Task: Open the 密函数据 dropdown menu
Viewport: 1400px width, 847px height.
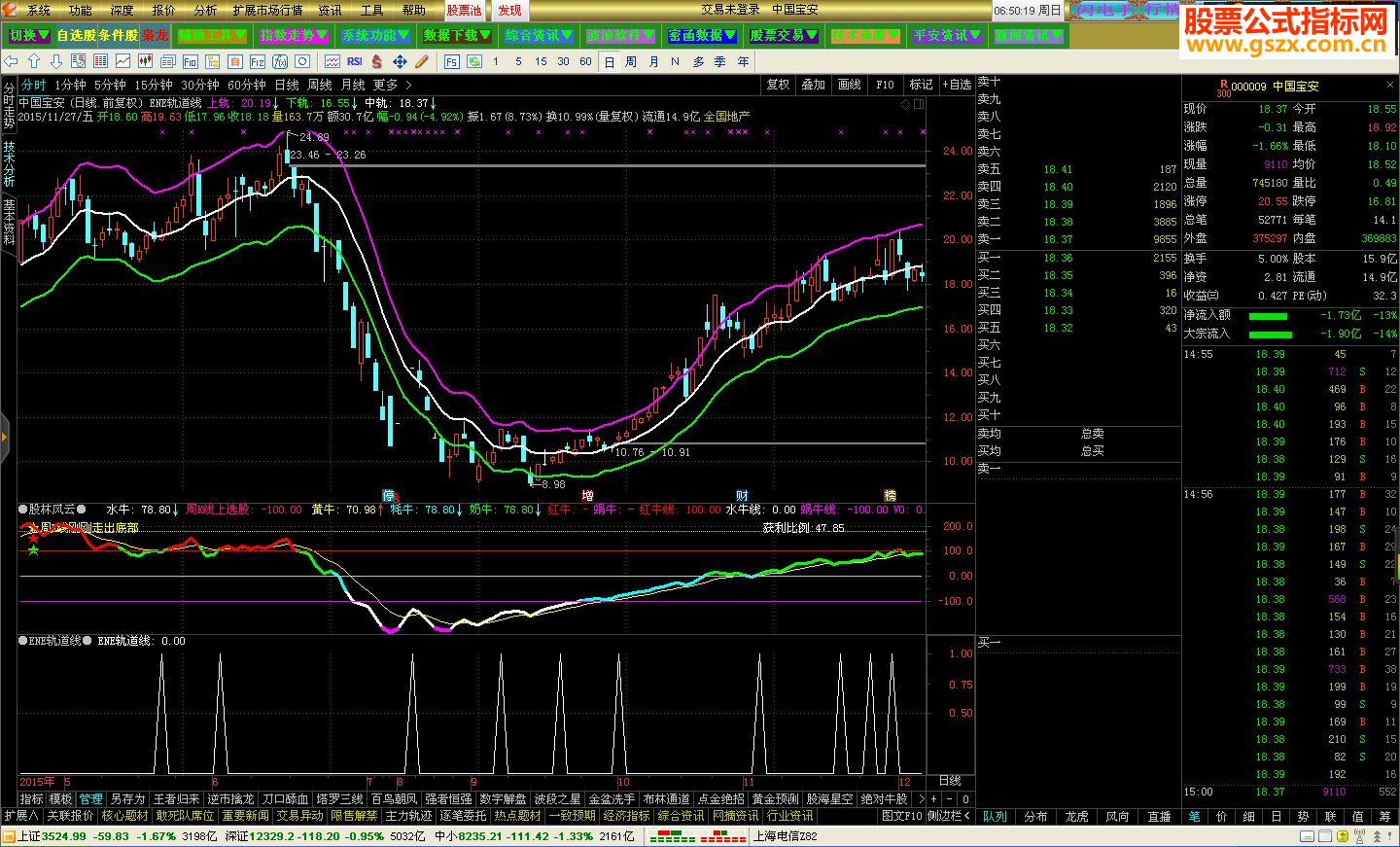Action: (x=702, y=35)
